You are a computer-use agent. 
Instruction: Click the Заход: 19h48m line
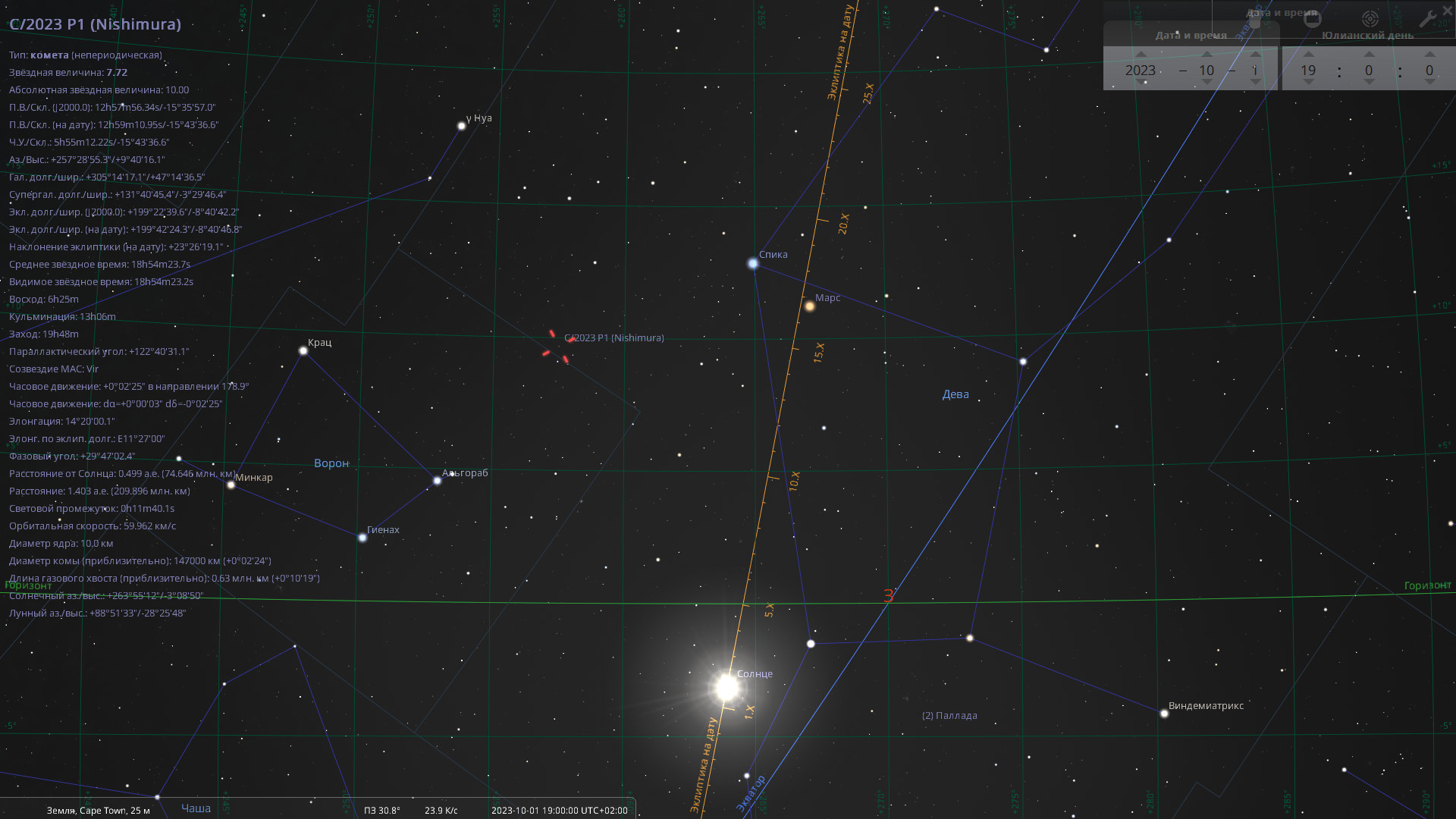(44, 334)
